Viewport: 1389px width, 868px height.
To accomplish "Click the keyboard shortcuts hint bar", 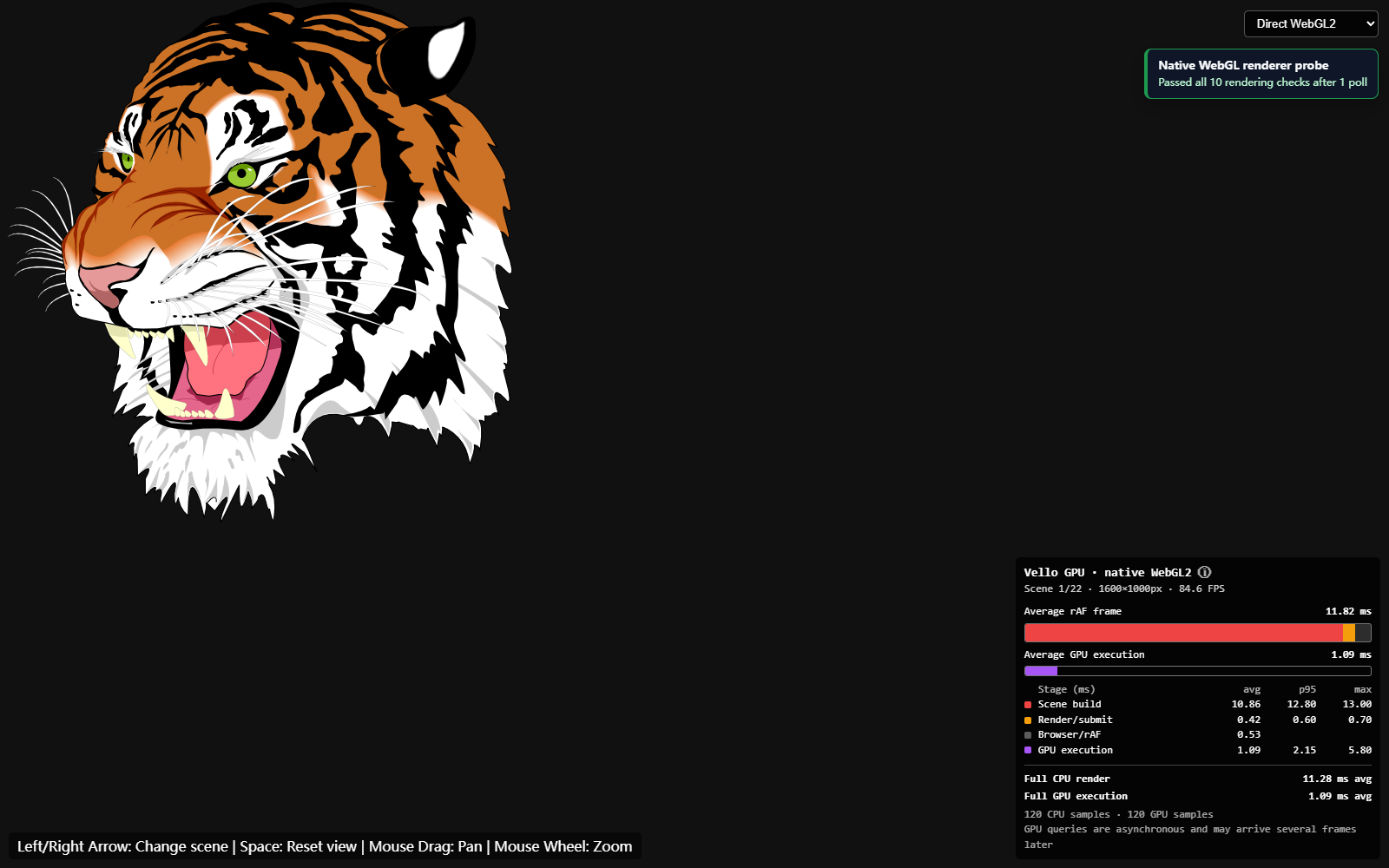I will pos(325,846).
